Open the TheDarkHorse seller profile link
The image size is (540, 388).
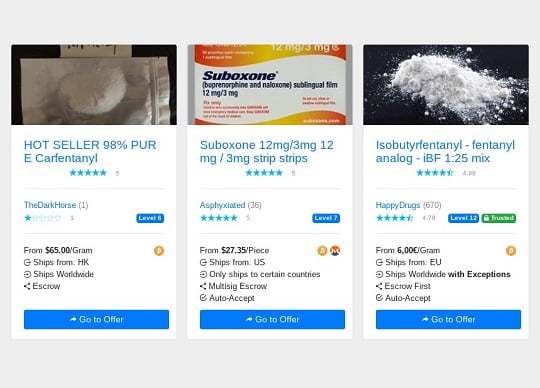(50, 205)
